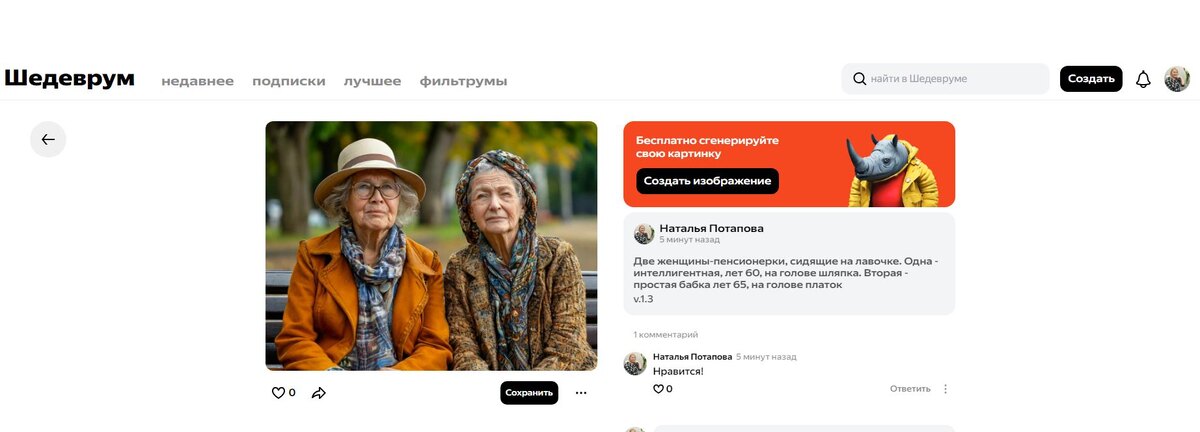1200x432 pixels.
Task: Switch to the подписки tab
Action: pyautogui.click(x=288, y=81)
